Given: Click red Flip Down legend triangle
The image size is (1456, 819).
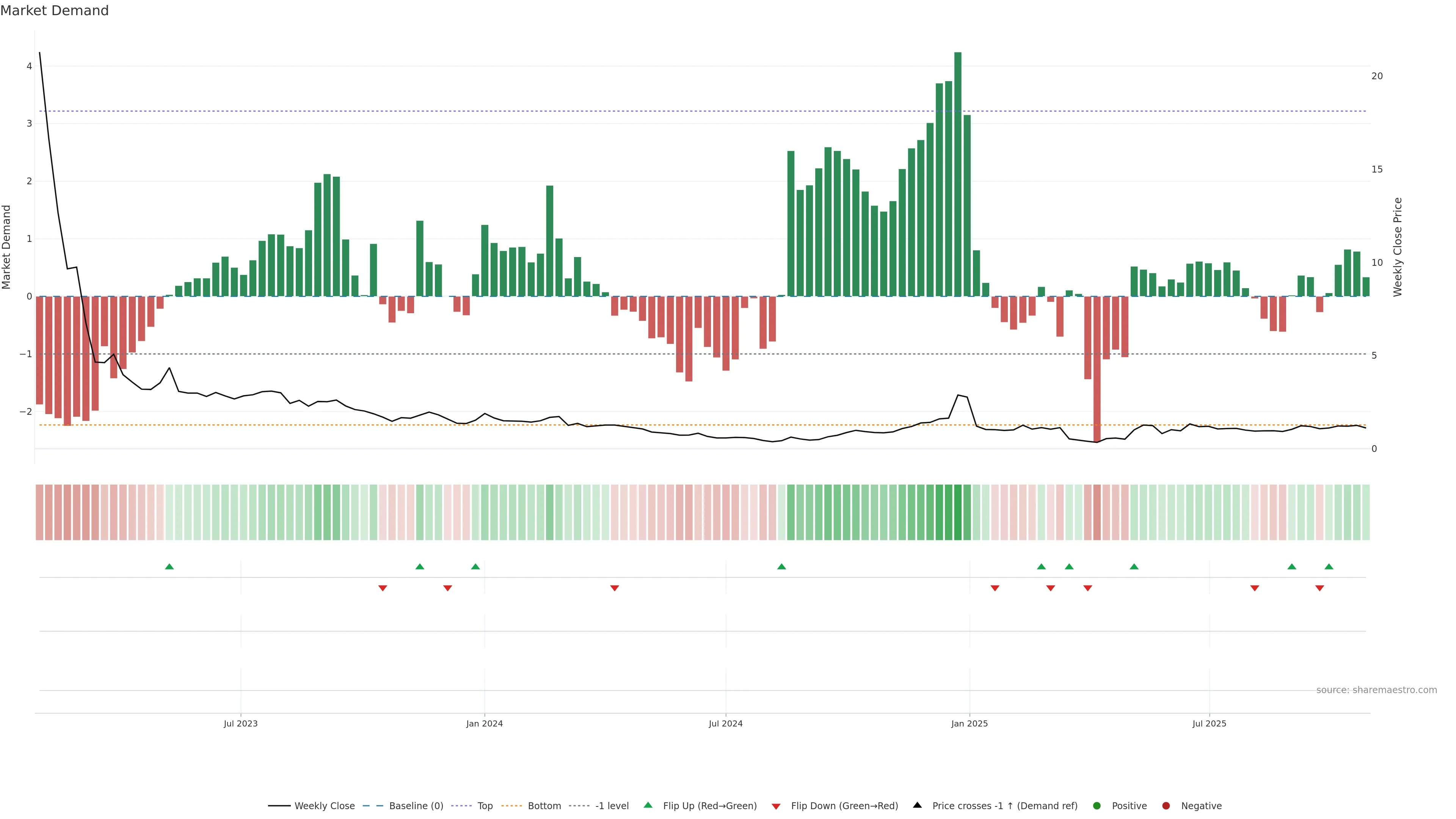Looking at the screenshot, I should pyautogui.click(x=776, y=806).
